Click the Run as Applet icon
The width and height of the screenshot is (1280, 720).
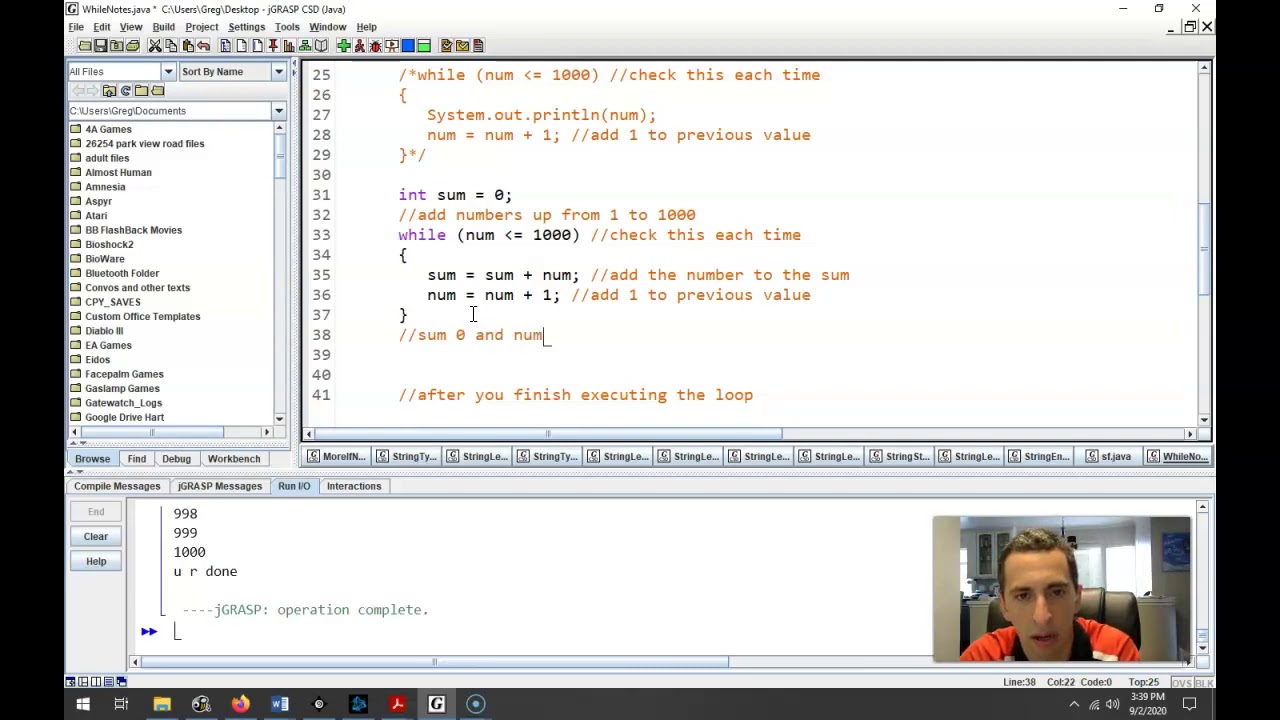tap(392, 45)
